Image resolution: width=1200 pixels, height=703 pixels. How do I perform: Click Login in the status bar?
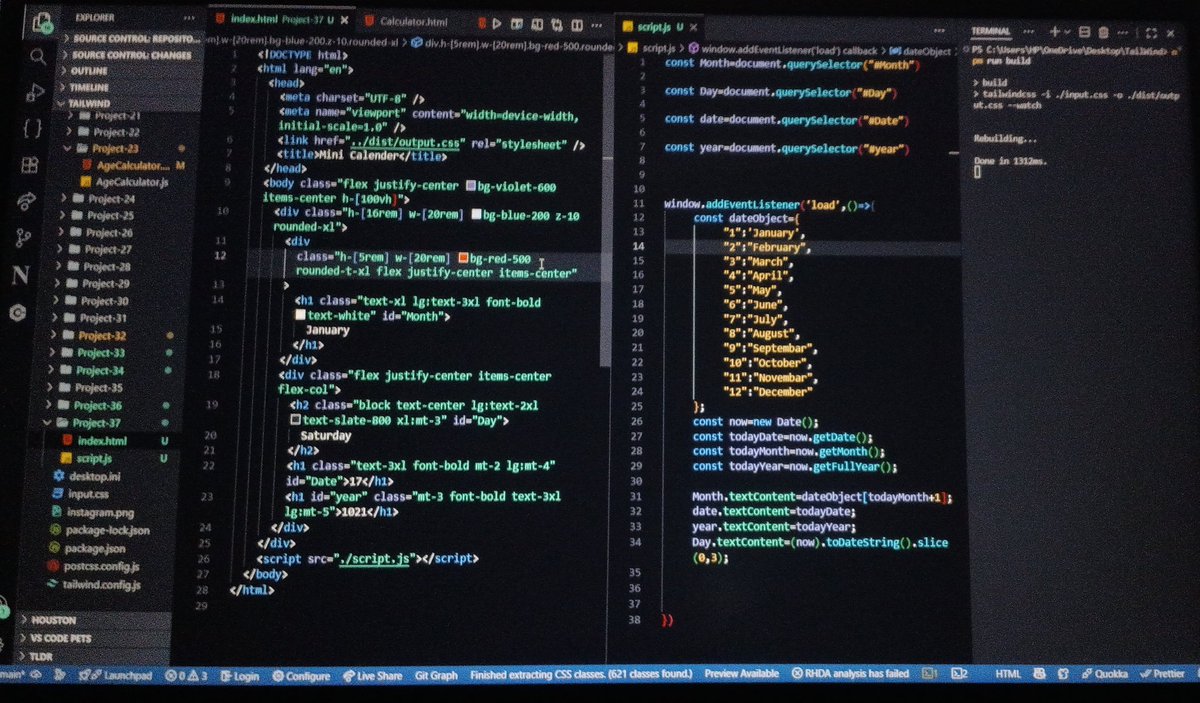click(239, 677)
